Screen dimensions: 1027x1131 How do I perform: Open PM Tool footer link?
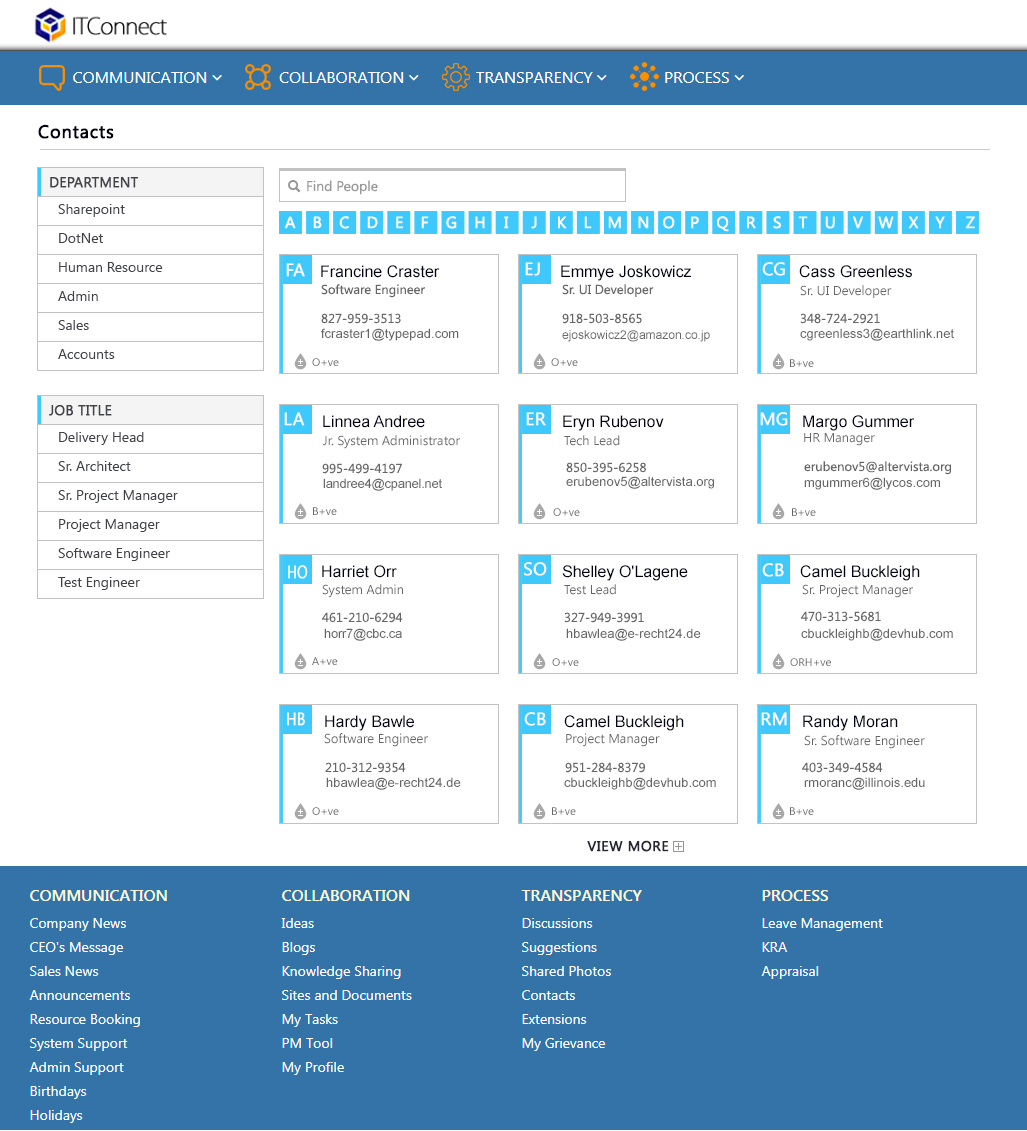[307, 1043]
